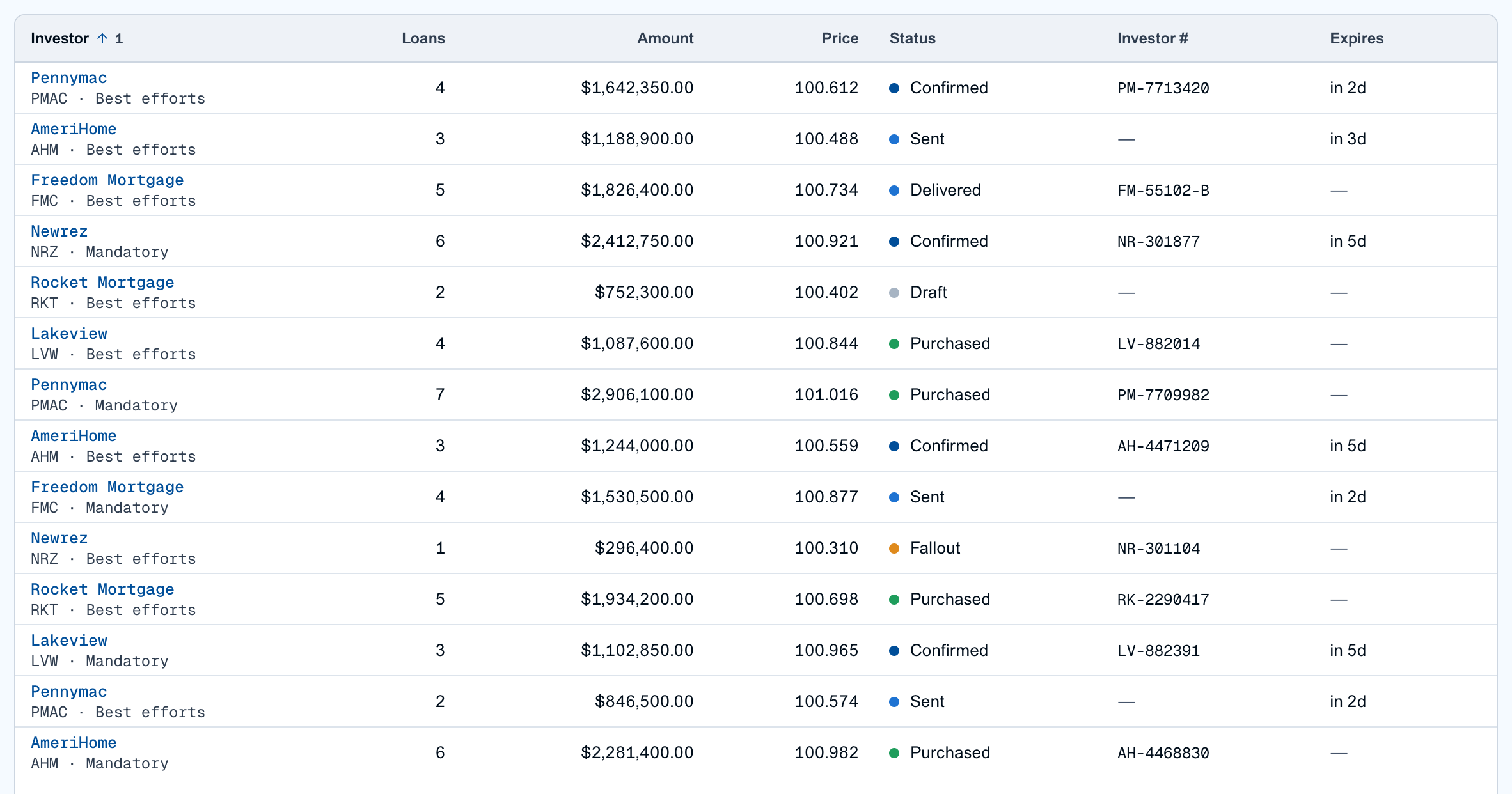
Task: Click the orange dot next to Fallout
Action: tap(895, 549)
